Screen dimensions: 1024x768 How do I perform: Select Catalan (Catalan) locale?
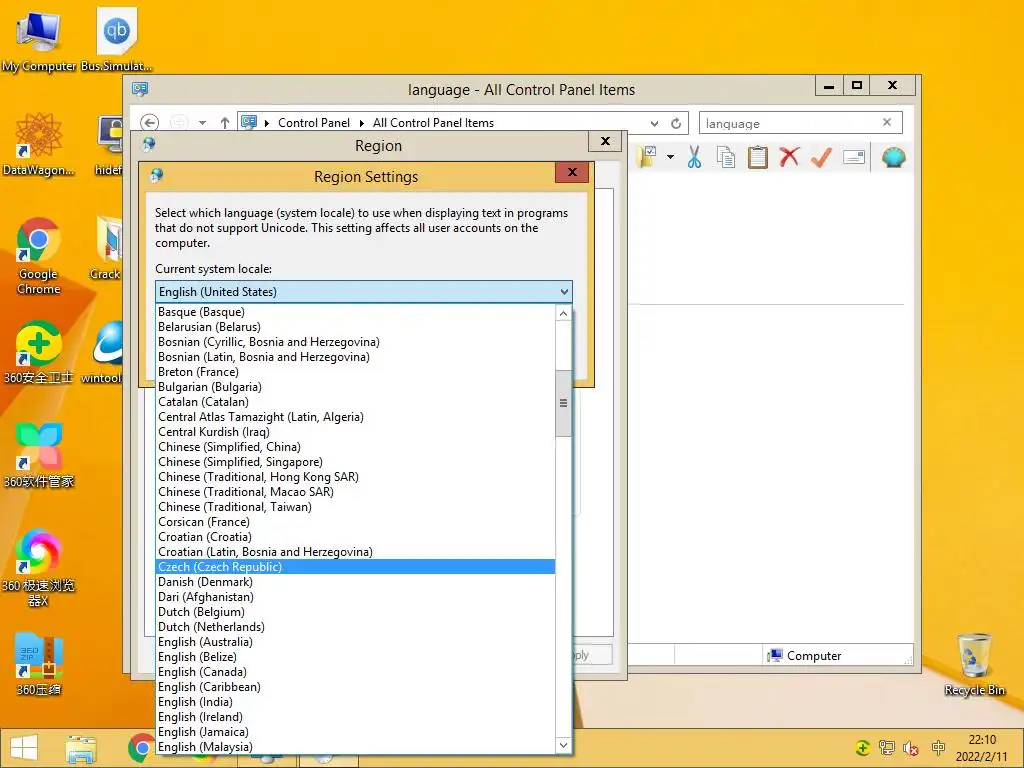click(x=355, y=402)
